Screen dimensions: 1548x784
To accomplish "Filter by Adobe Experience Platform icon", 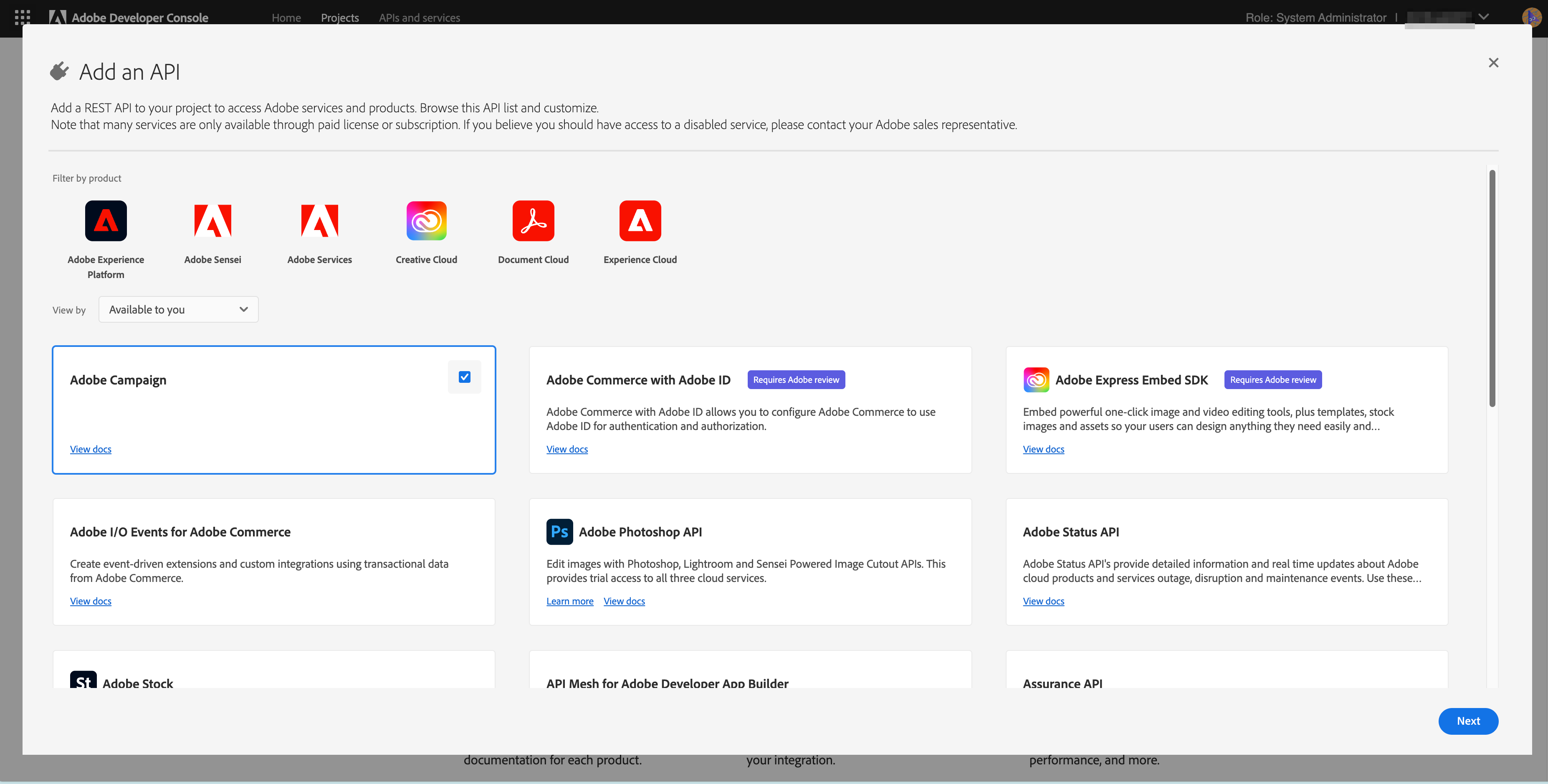I will [106, 220].
